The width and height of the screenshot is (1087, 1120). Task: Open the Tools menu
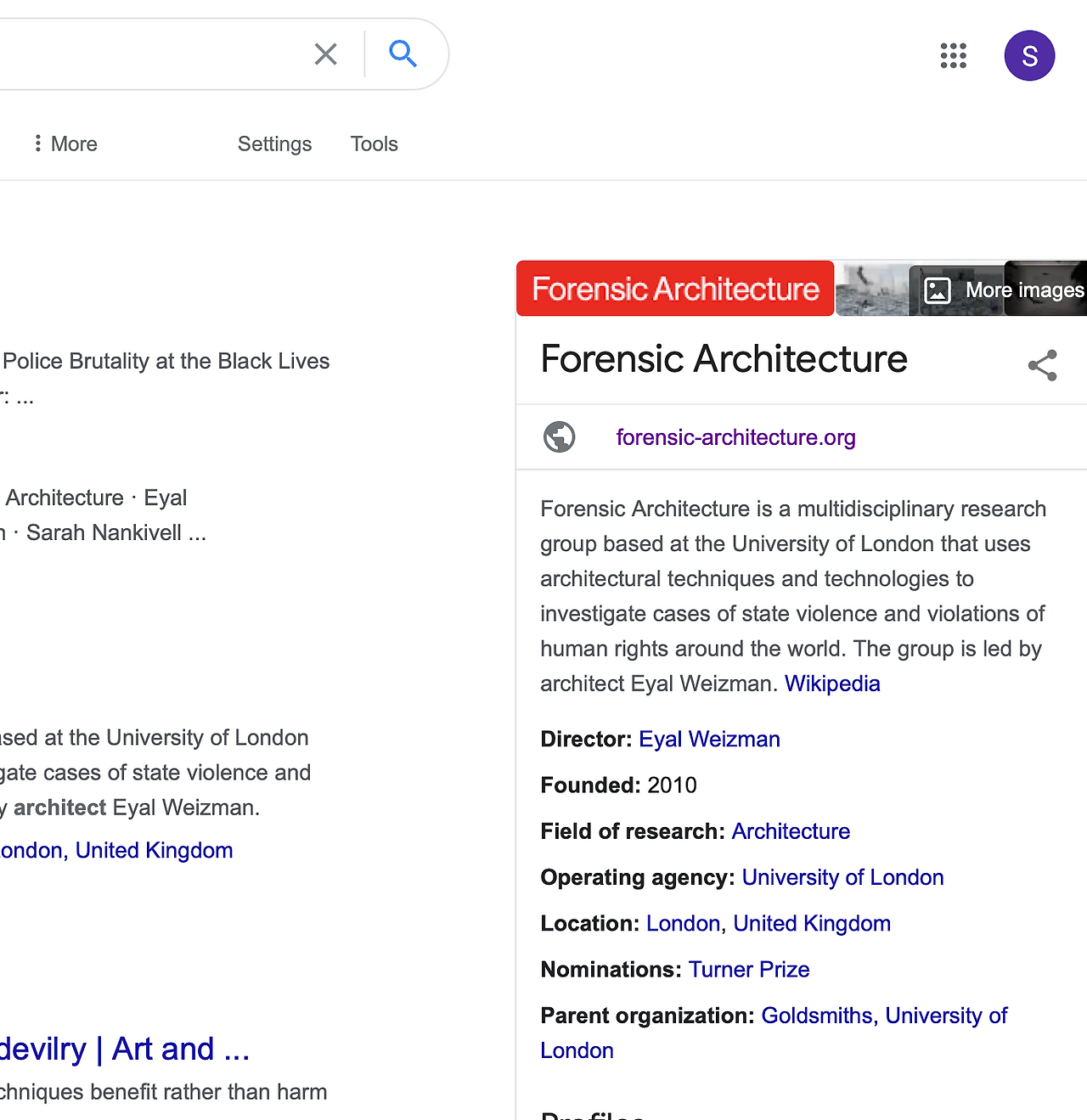[374, 144]
